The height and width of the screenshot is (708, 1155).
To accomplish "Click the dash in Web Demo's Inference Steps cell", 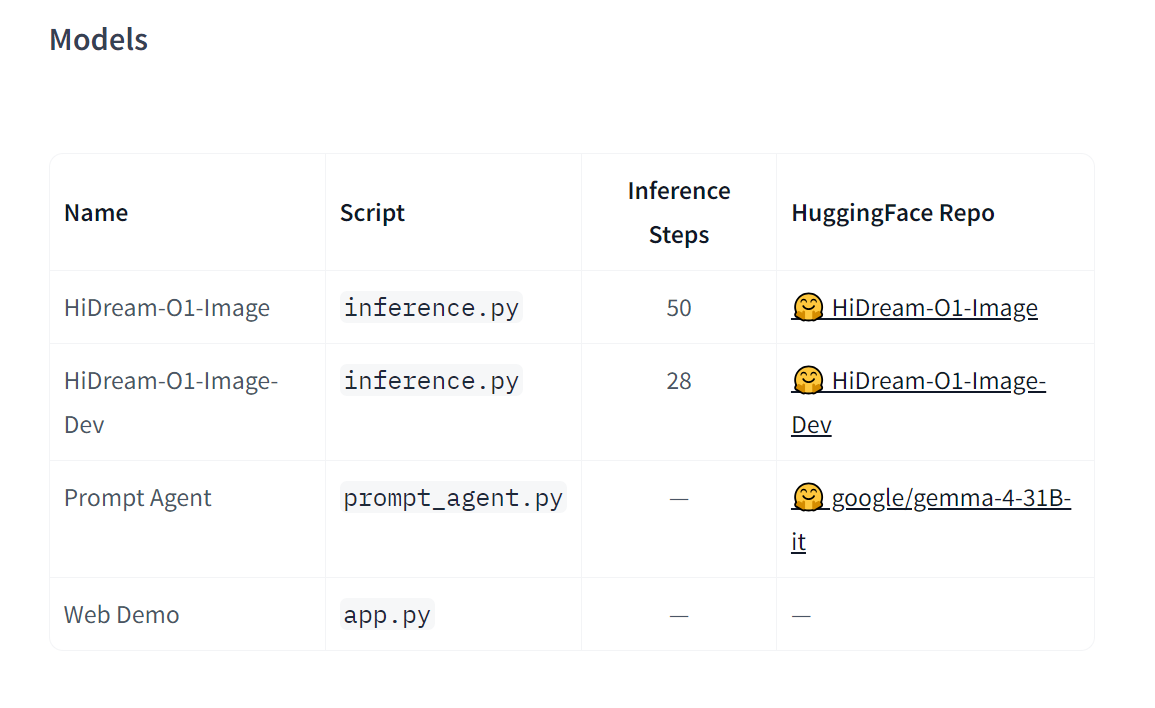I will pos(678,615).
